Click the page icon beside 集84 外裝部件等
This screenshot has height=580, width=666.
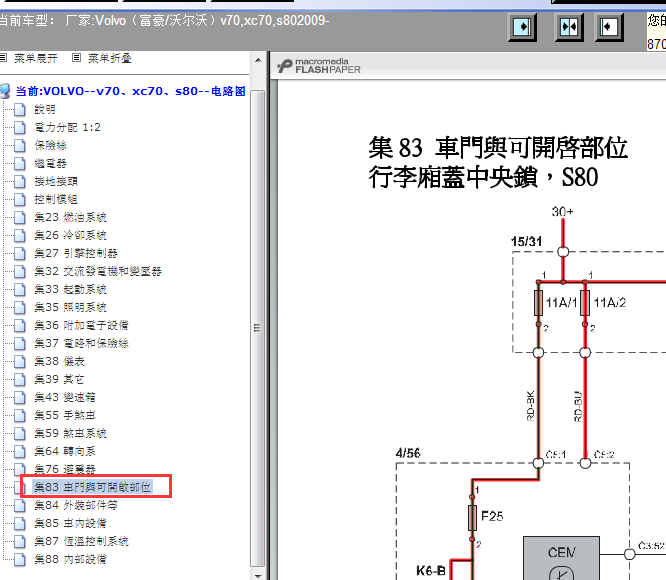point(20,505)
